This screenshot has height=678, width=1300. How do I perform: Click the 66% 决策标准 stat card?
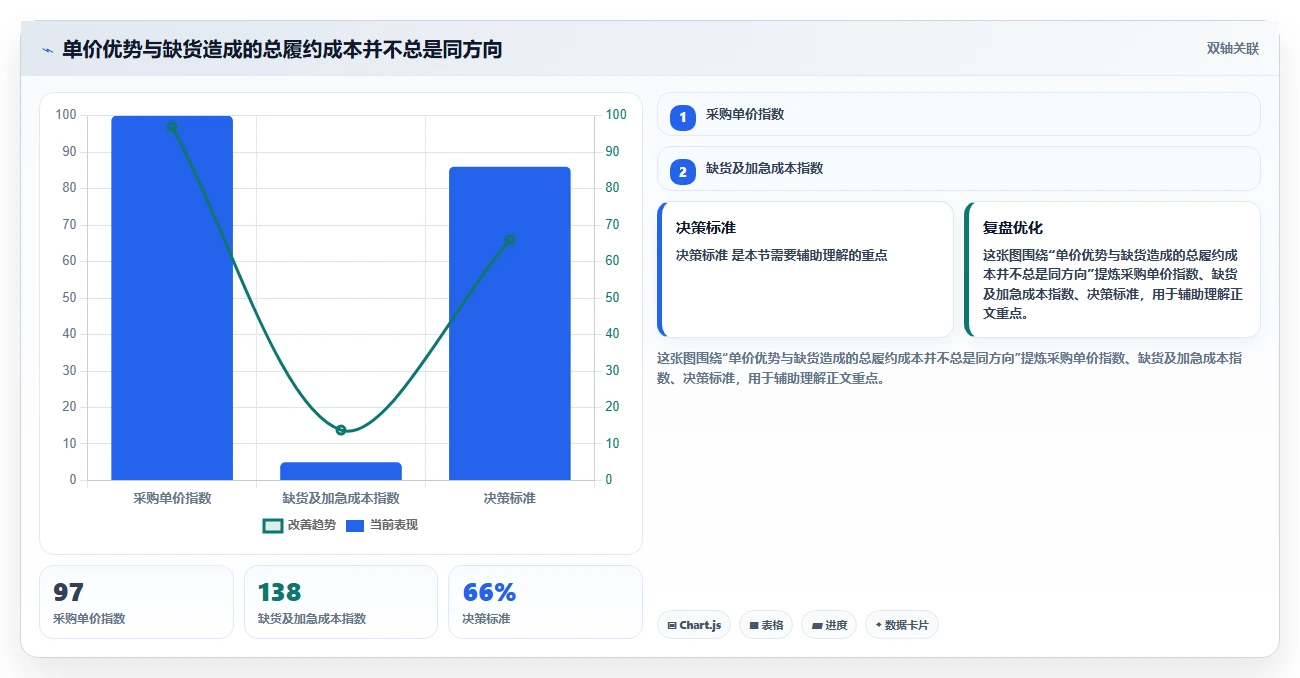545,602
